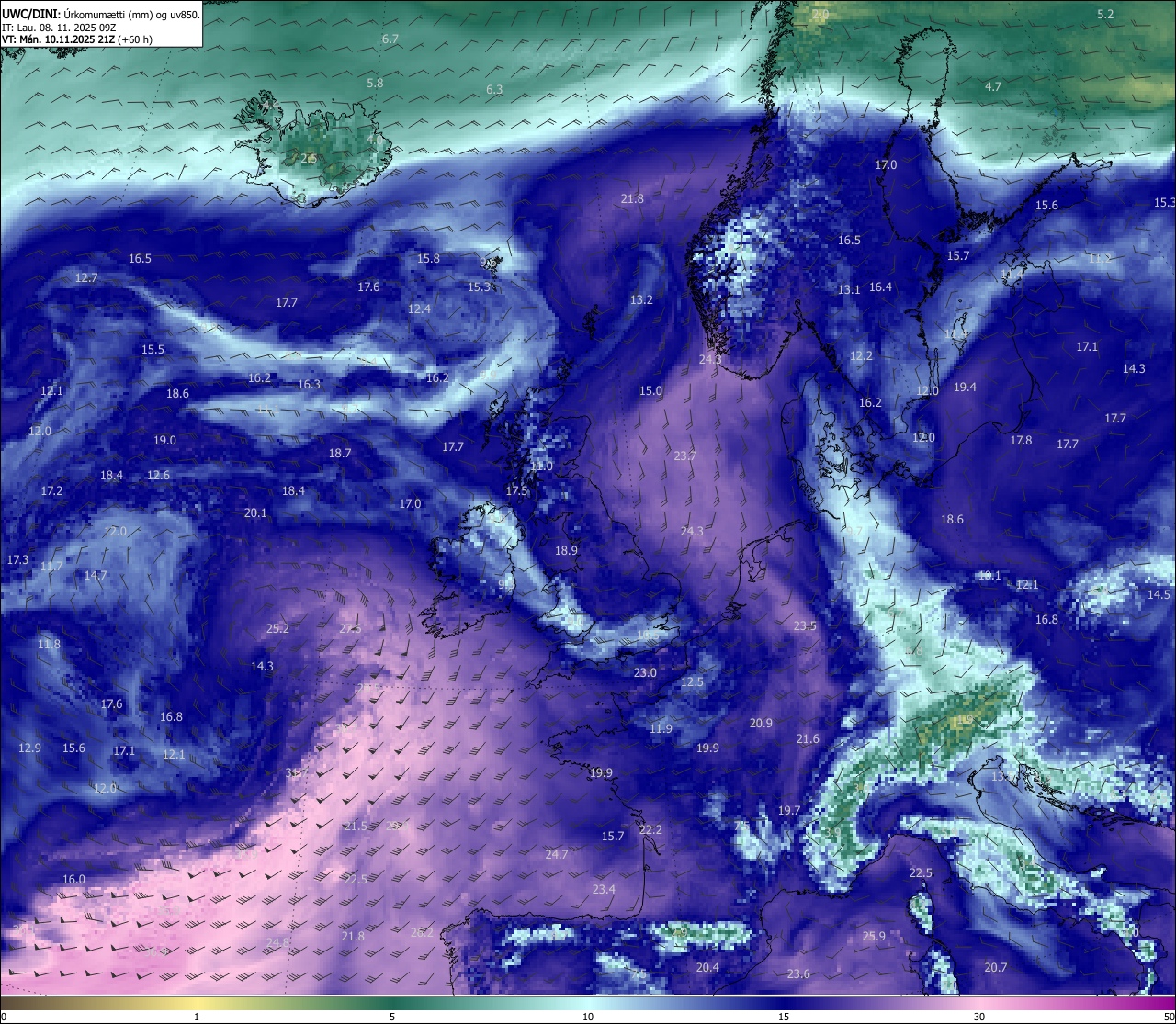Viewport: 1176px width, 1024px height.
Task: Click the 23.0 value in English Channel
Action: 645,673
